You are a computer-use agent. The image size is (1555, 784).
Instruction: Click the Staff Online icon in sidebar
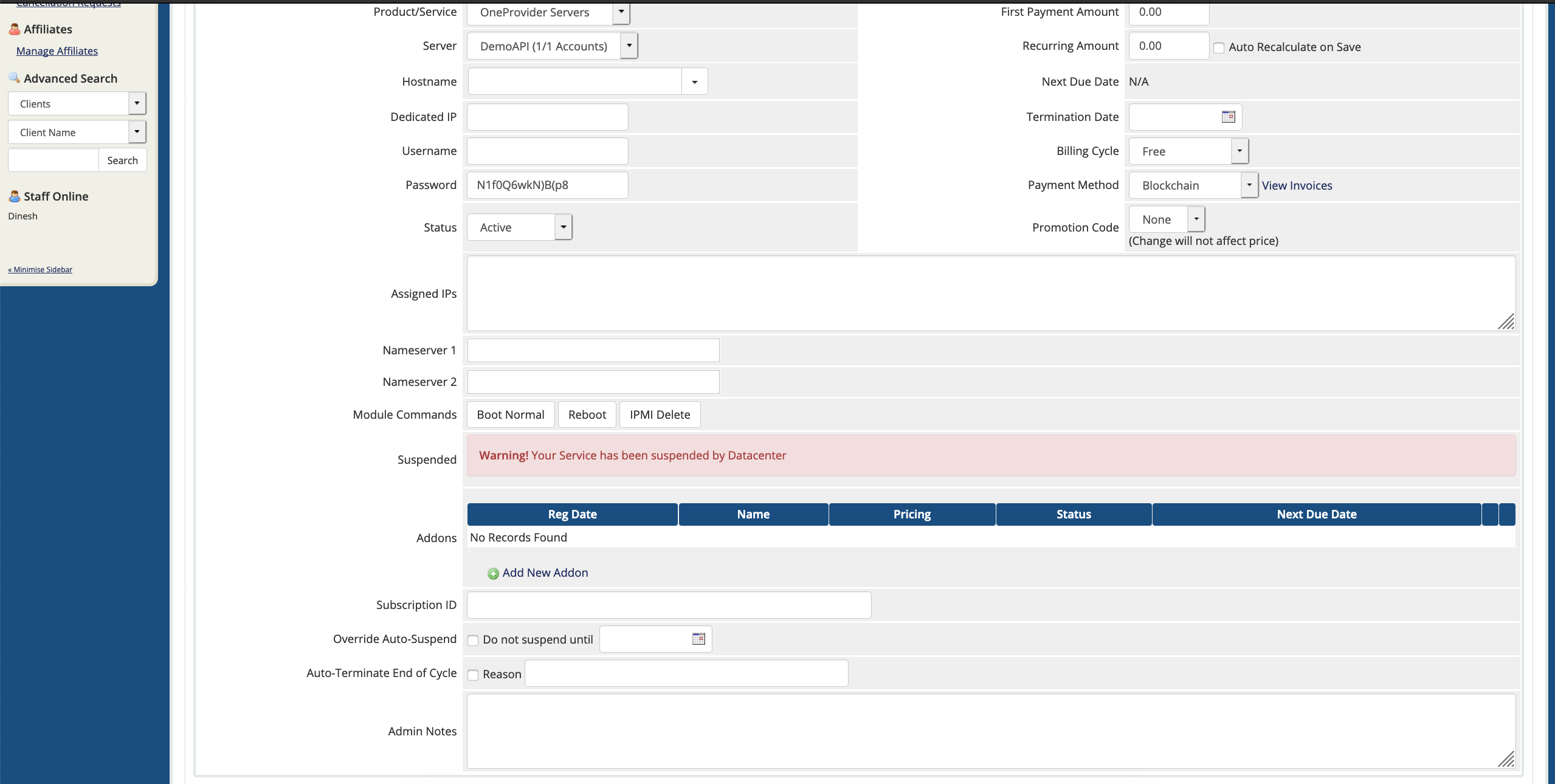point(14,196)
